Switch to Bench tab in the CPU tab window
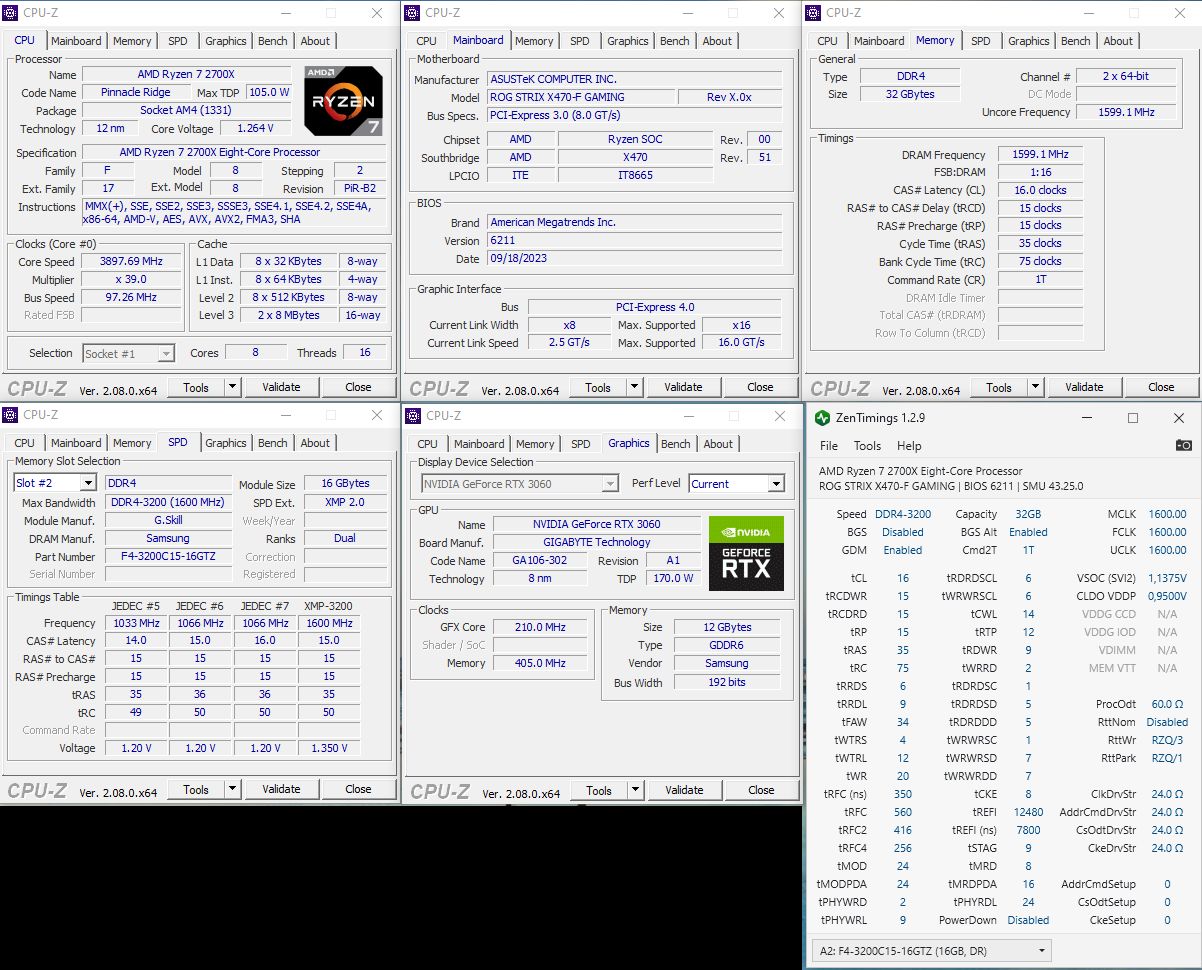This screenshot has width=1202, height=970. click(x=272, y=41)
